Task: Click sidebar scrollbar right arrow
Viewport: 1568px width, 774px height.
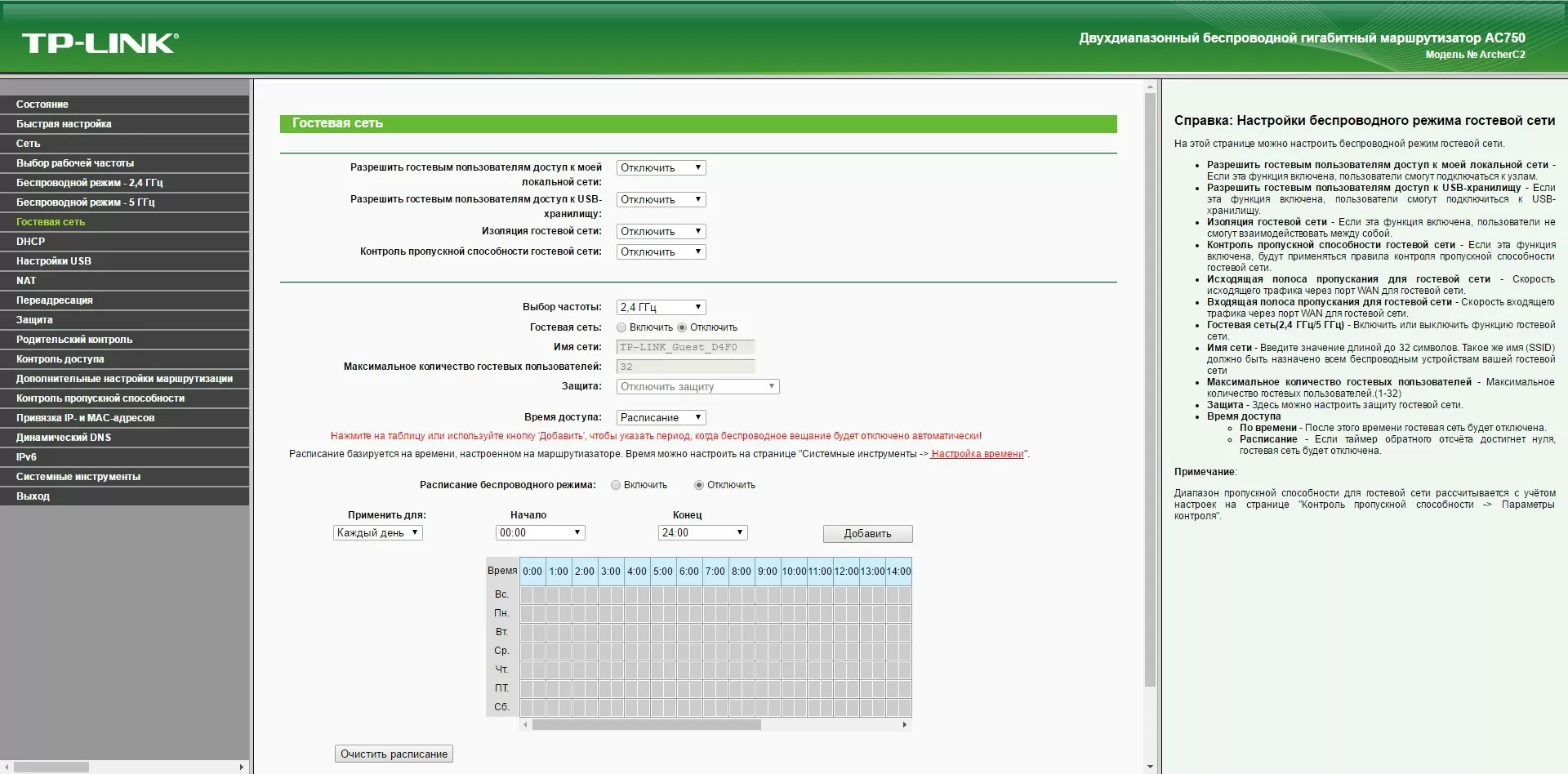Action: pos(241,767)
